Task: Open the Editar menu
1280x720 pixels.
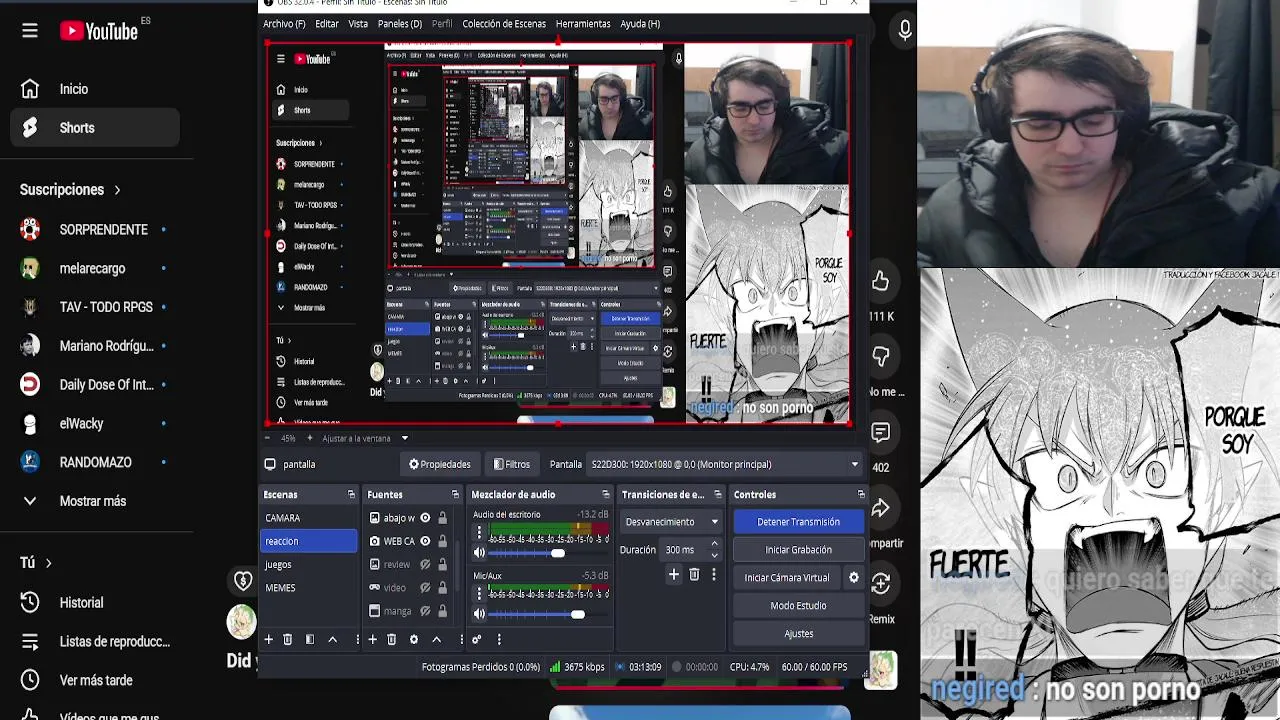Action: [327, 23]
